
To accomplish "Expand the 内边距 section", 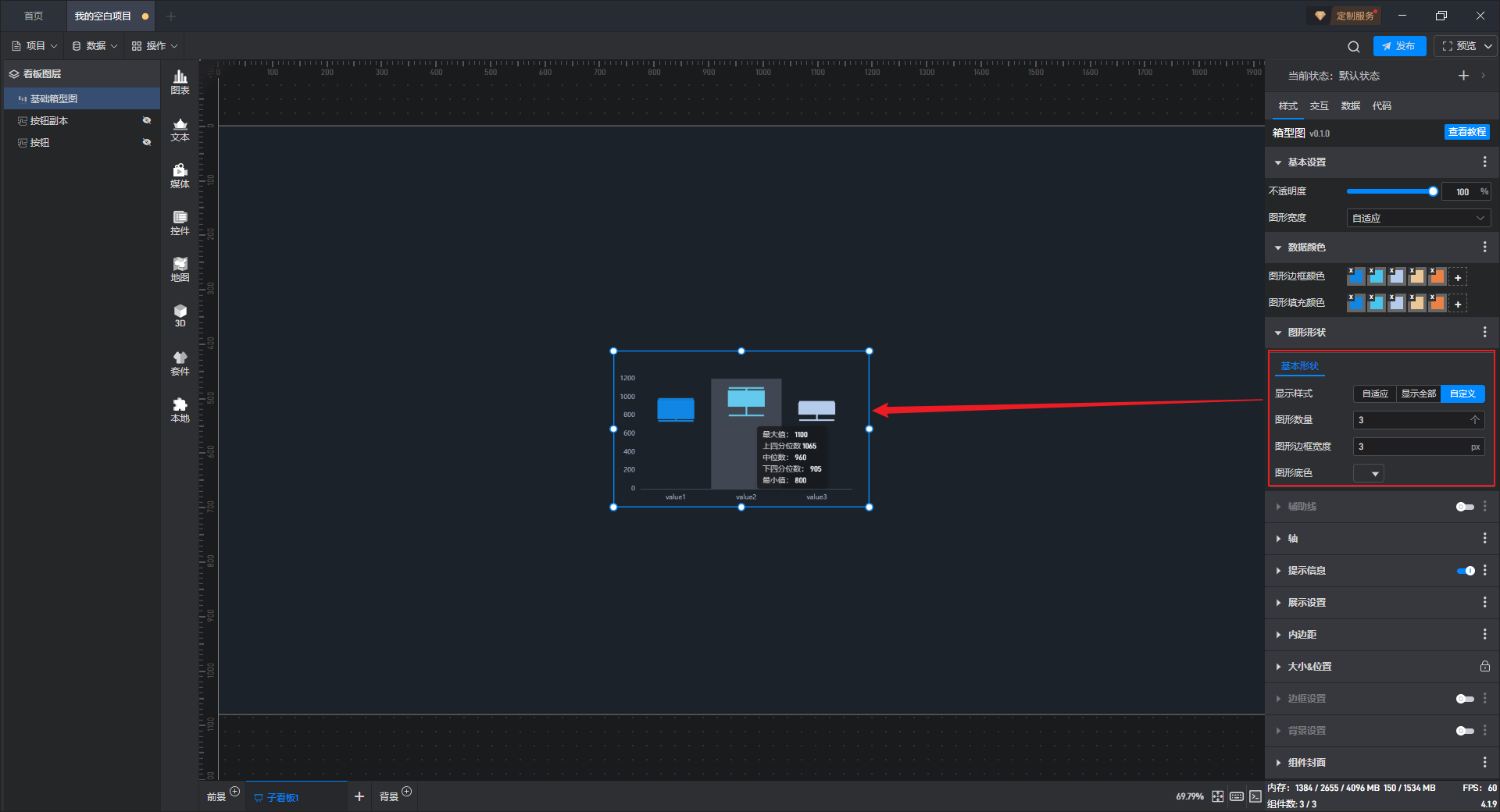I will [x=1278, y=635].
